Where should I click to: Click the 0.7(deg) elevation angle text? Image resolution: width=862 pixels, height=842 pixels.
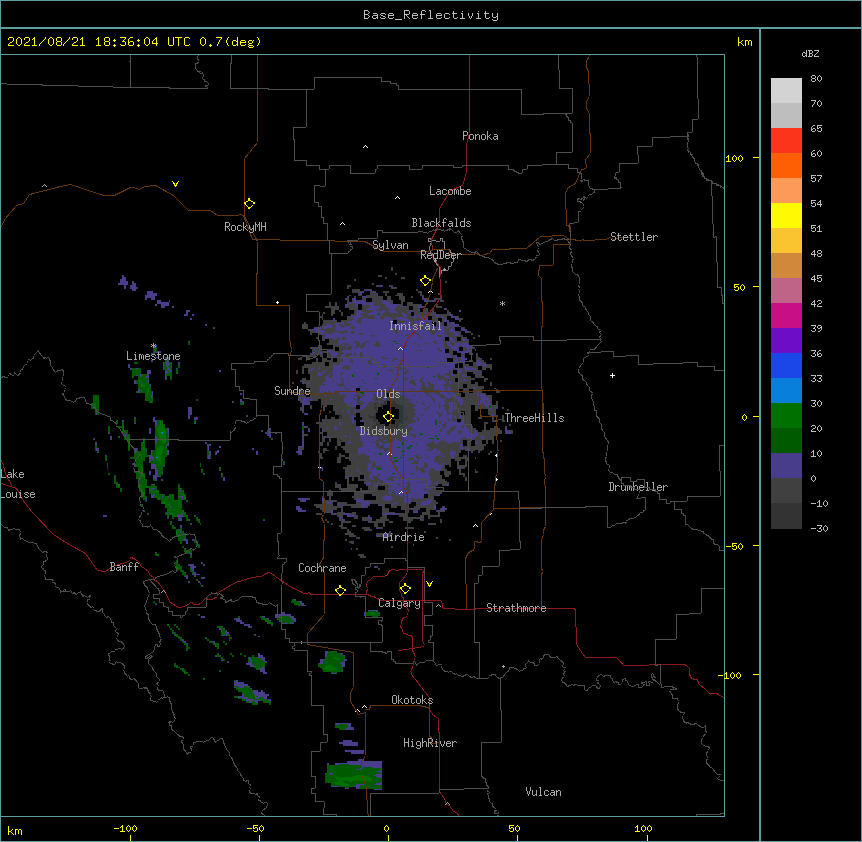coord(230,42)
